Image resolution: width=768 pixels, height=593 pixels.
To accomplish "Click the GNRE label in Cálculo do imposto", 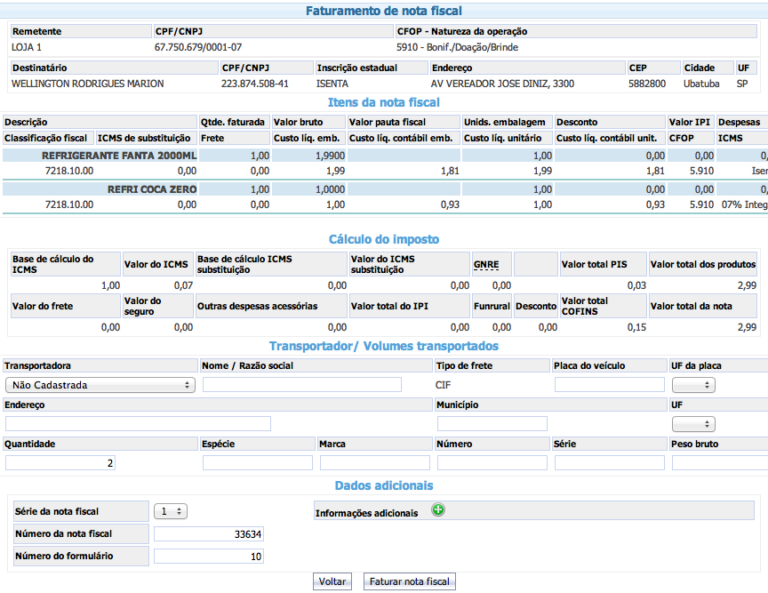I will [485, 265].
